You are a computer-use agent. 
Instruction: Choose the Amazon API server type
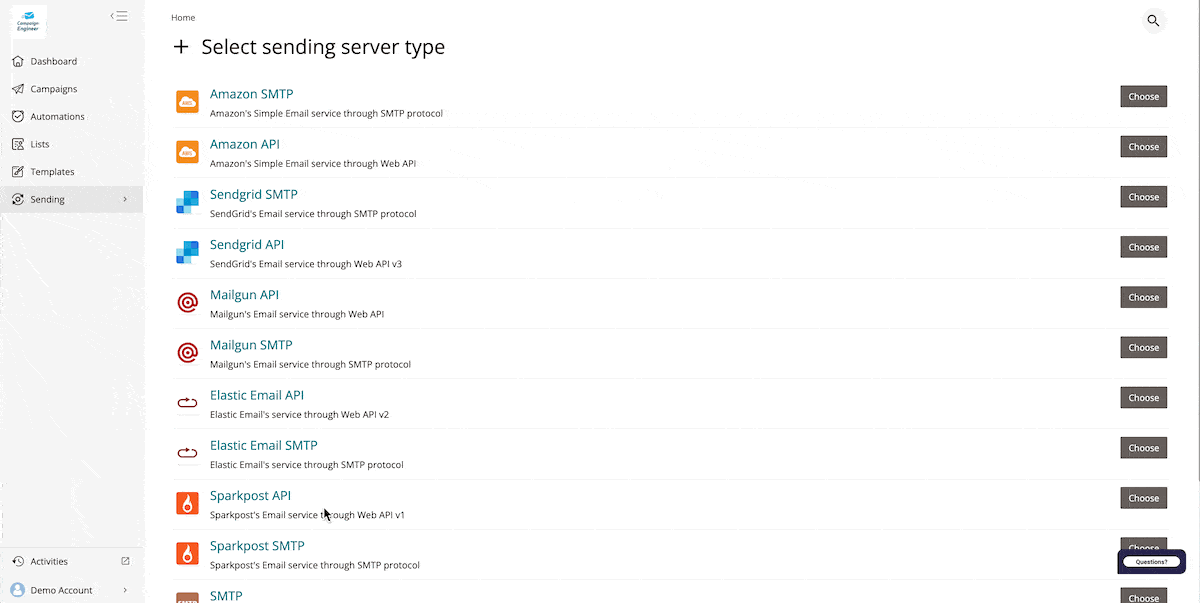1143,147
